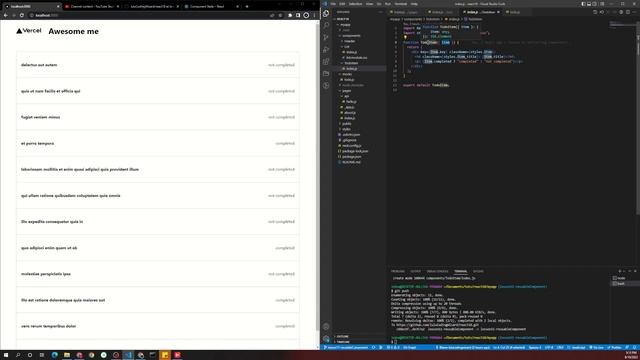Click the 'et porro tempora' todo row

(x=158, y=143)
